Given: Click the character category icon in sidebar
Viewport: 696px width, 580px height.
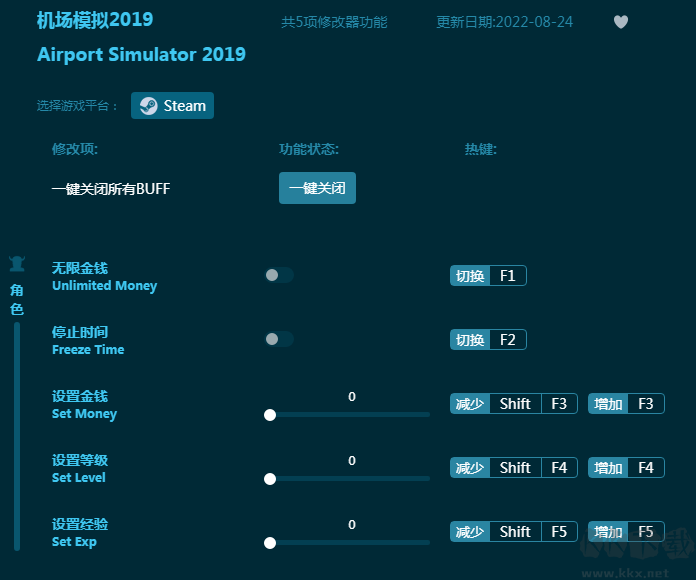Looking at the screenshot, I should coord(17,265).
